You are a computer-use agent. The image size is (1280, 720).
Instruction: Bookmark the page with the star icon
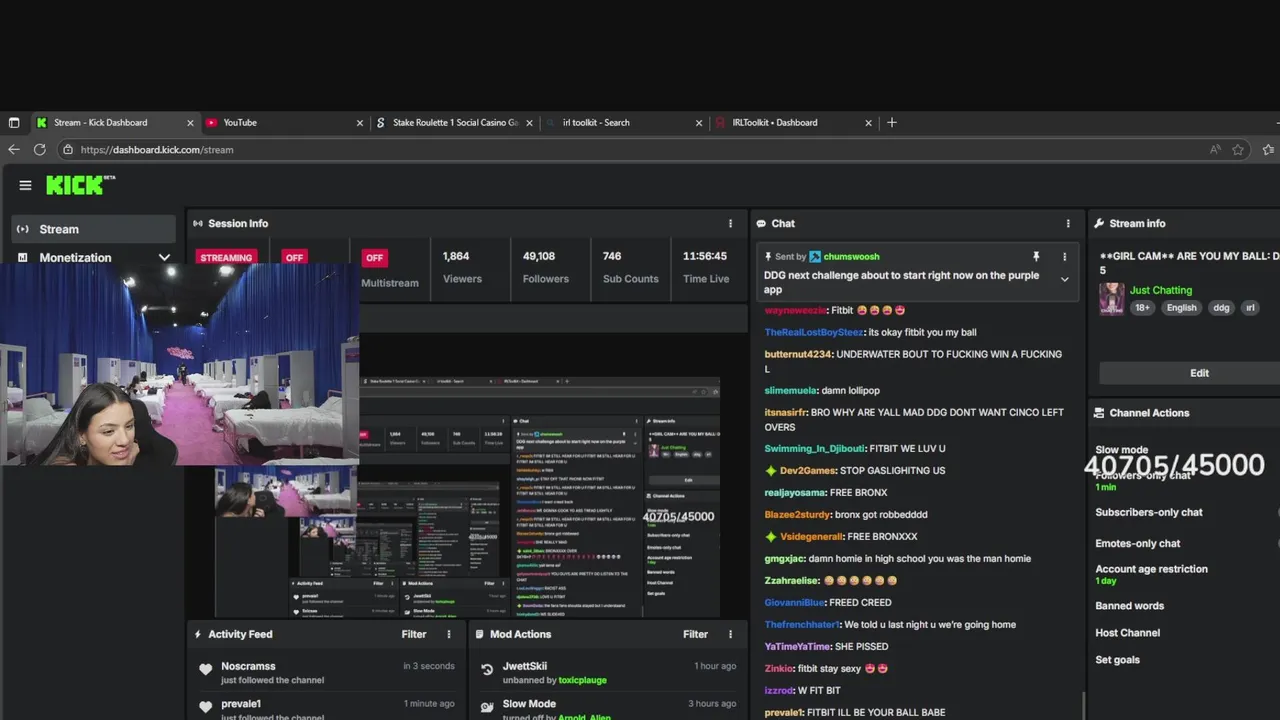click(1238, 150)
